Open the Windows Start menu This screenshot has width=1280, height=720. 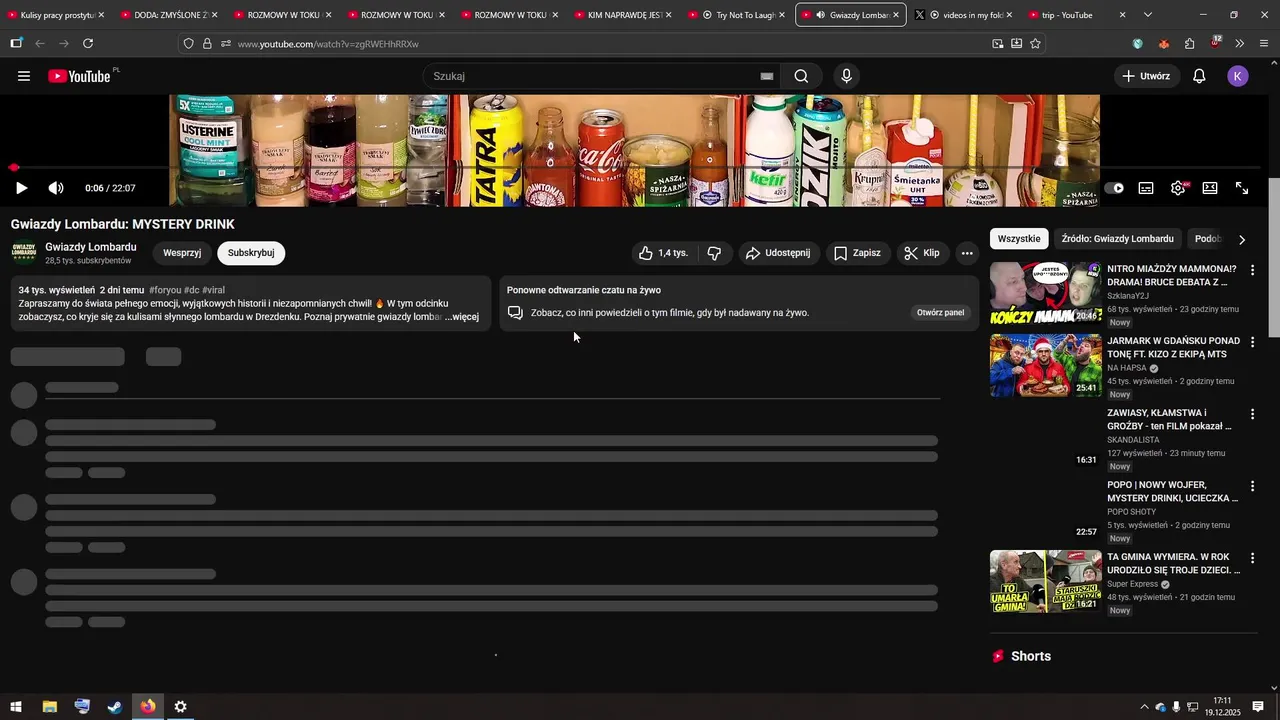click(x=16, y=707)
